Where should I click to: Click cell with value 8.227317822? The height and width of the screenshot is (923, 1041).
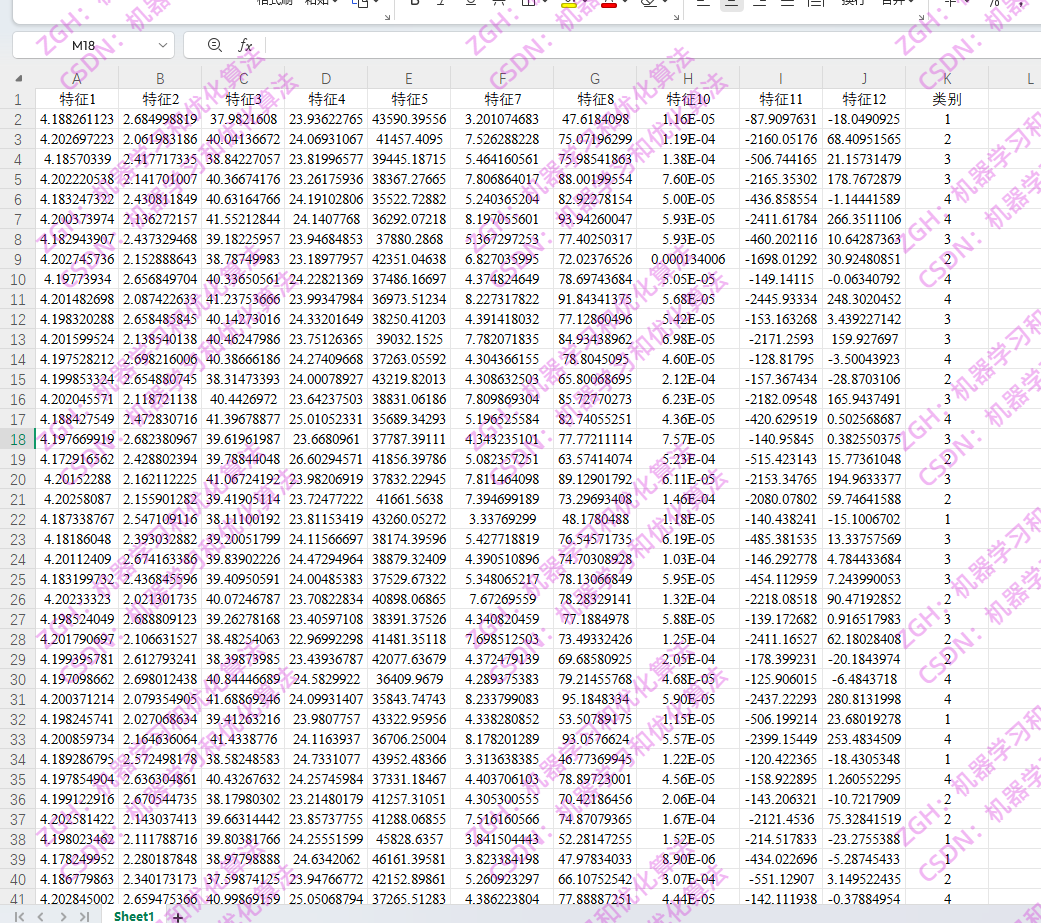pyautogui.click(x=502, y=299)
